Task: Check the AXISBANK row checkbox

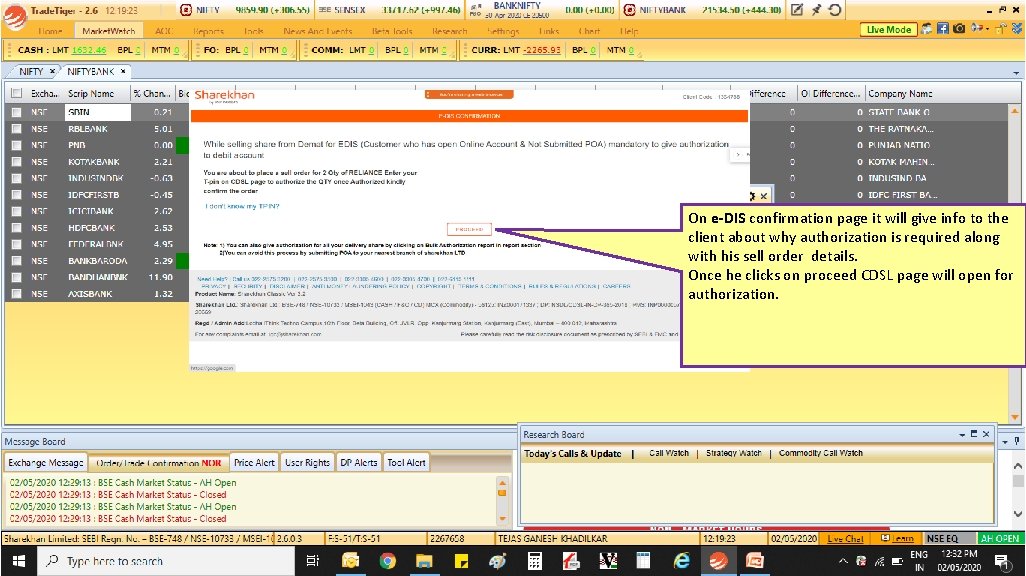Action: (x=16, y=294)
